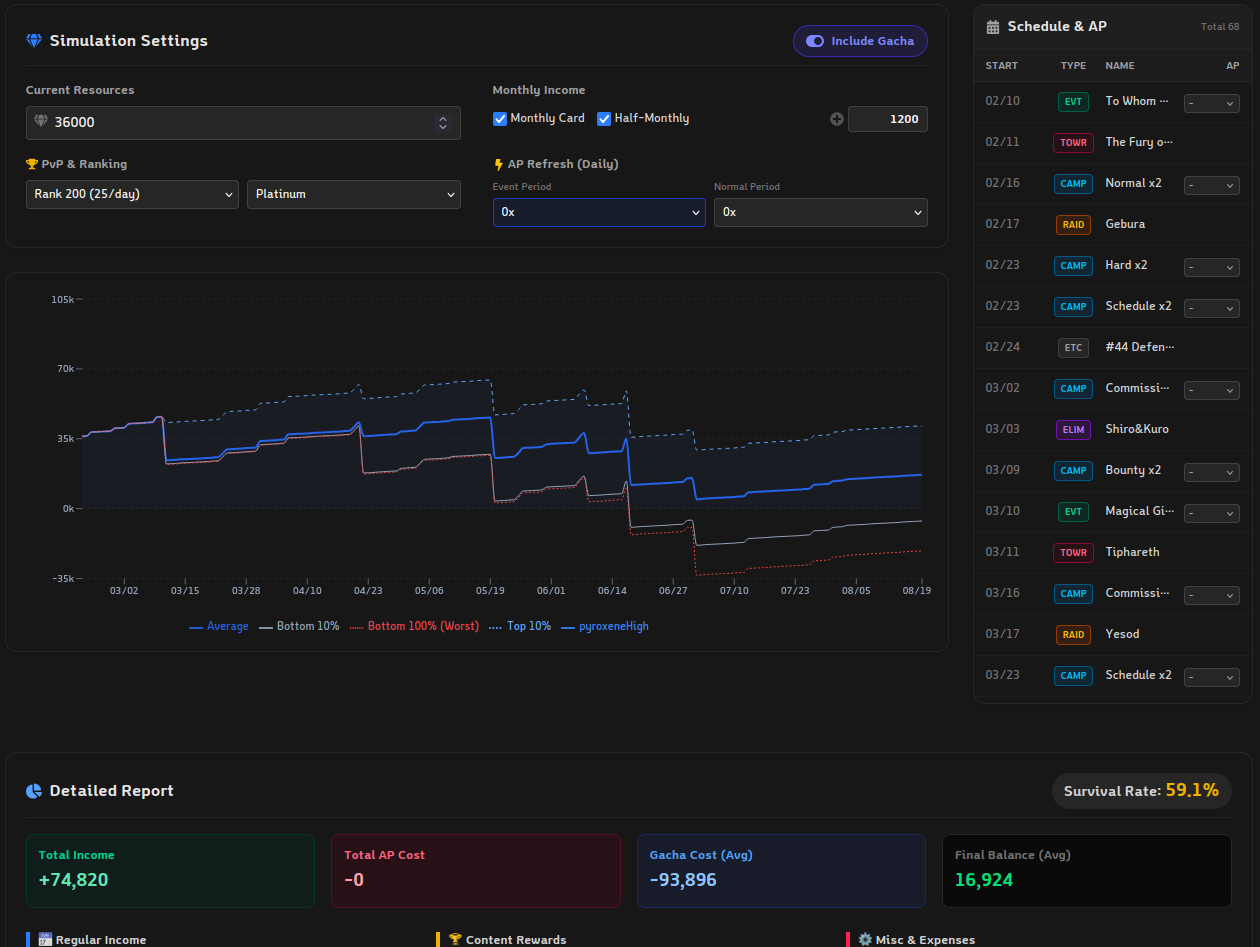1260x947 pixels.
Task: Click the TOWR badge for Tiphareth
Action: [1073, 553]
